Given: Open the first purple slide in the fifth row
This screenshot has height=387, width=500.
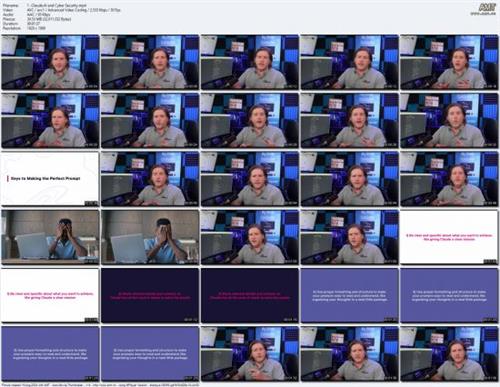Looking at the screenshot, I should 349,295.
